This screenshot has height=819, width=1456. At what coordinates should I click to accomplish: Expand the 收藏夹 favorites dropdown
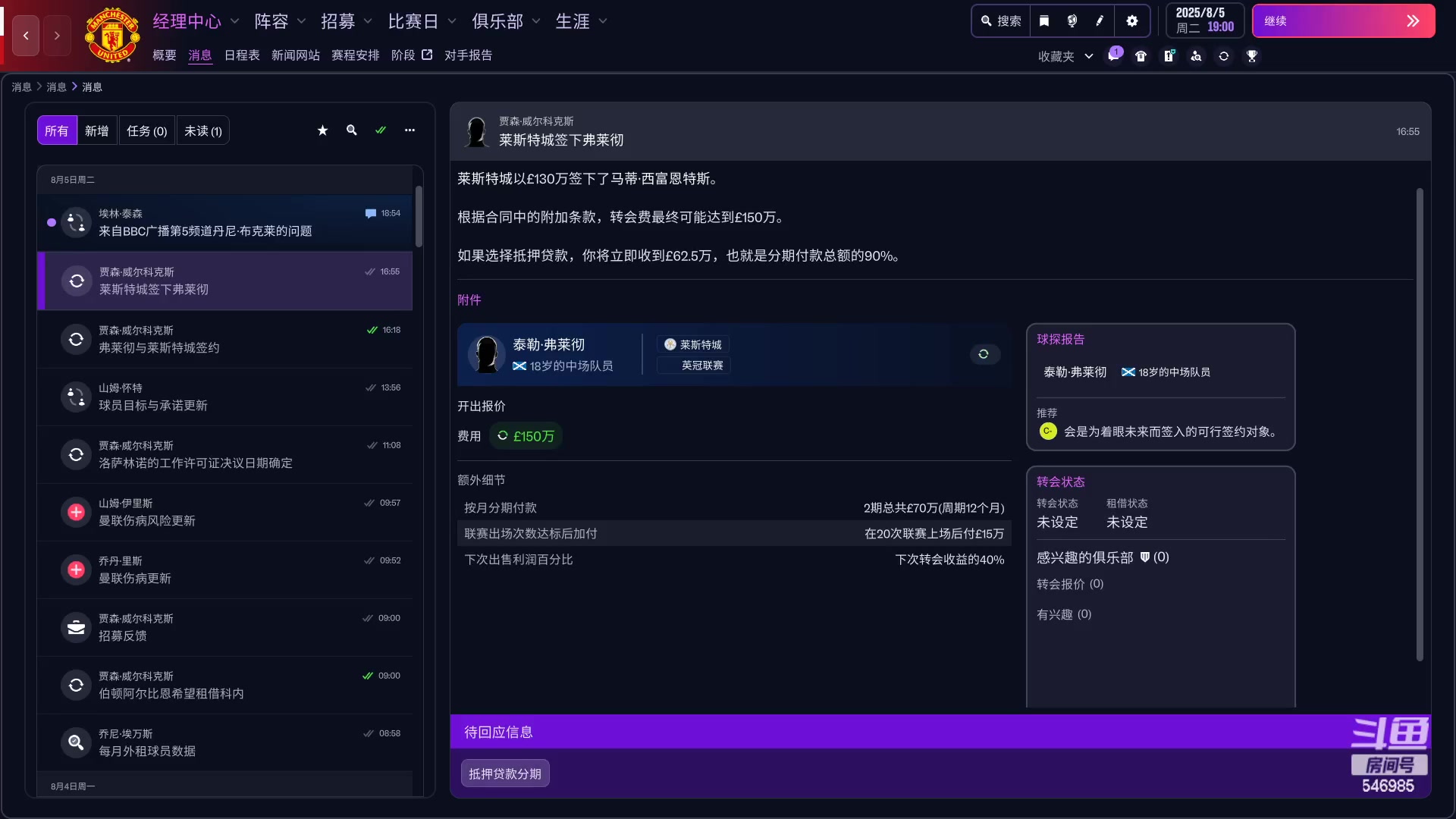pyautogui.click(x=1089, y=56)
